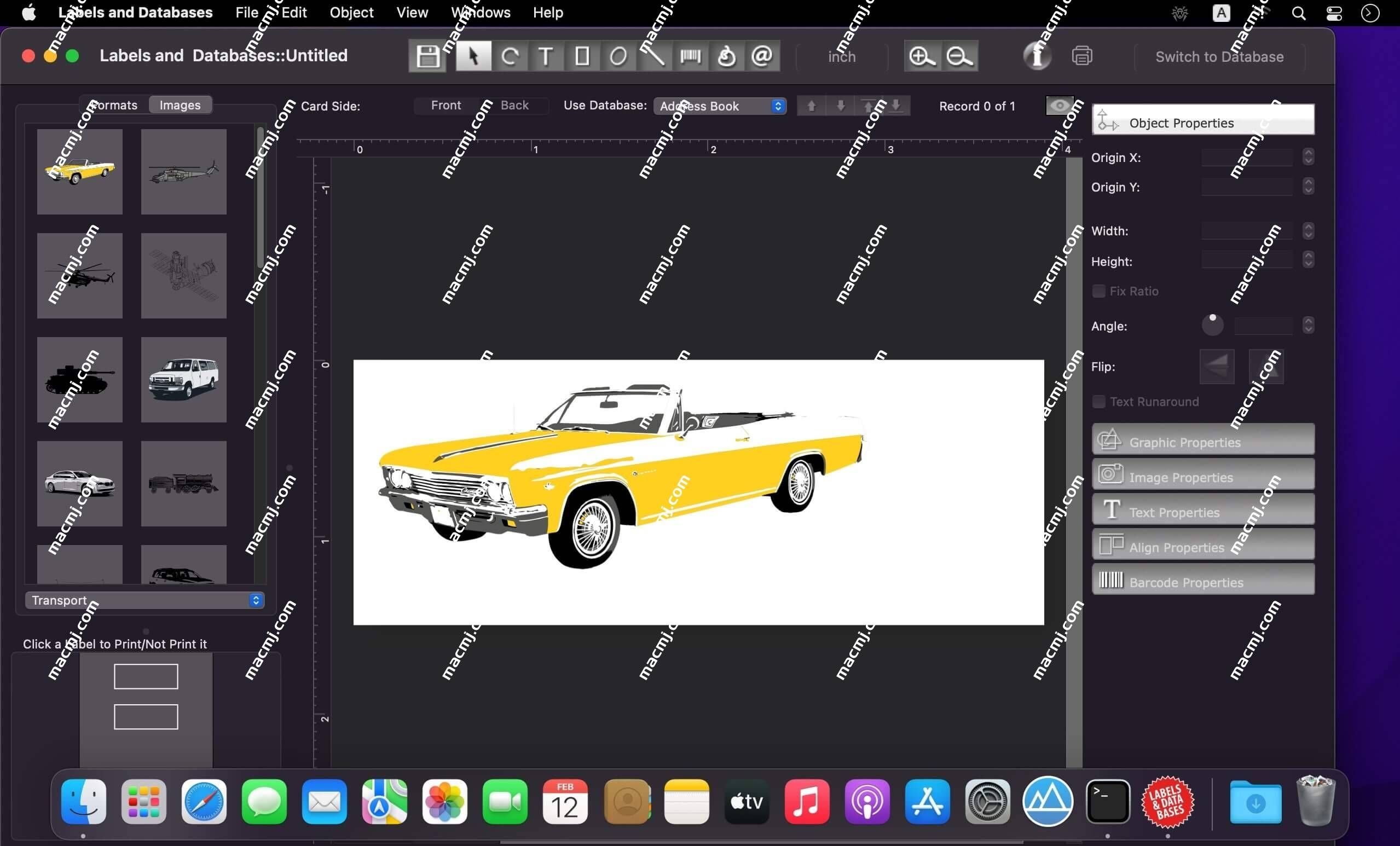The width and height of the screenshot is (1400, 846).
Task: Click the Email/At-sign tool
Action: coord(762,57)
